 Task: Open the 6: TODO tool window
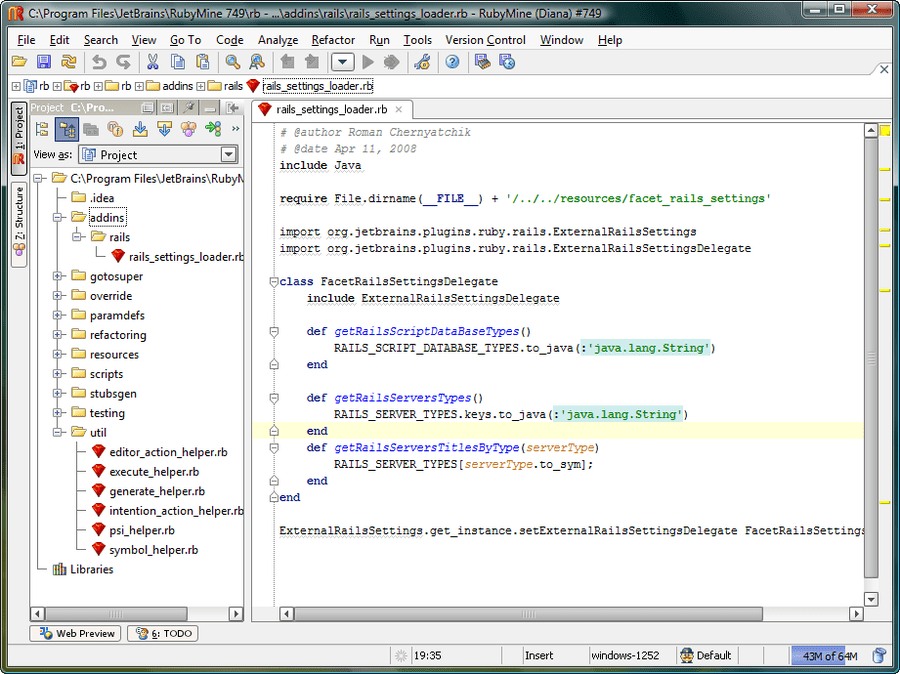(162, 633)
